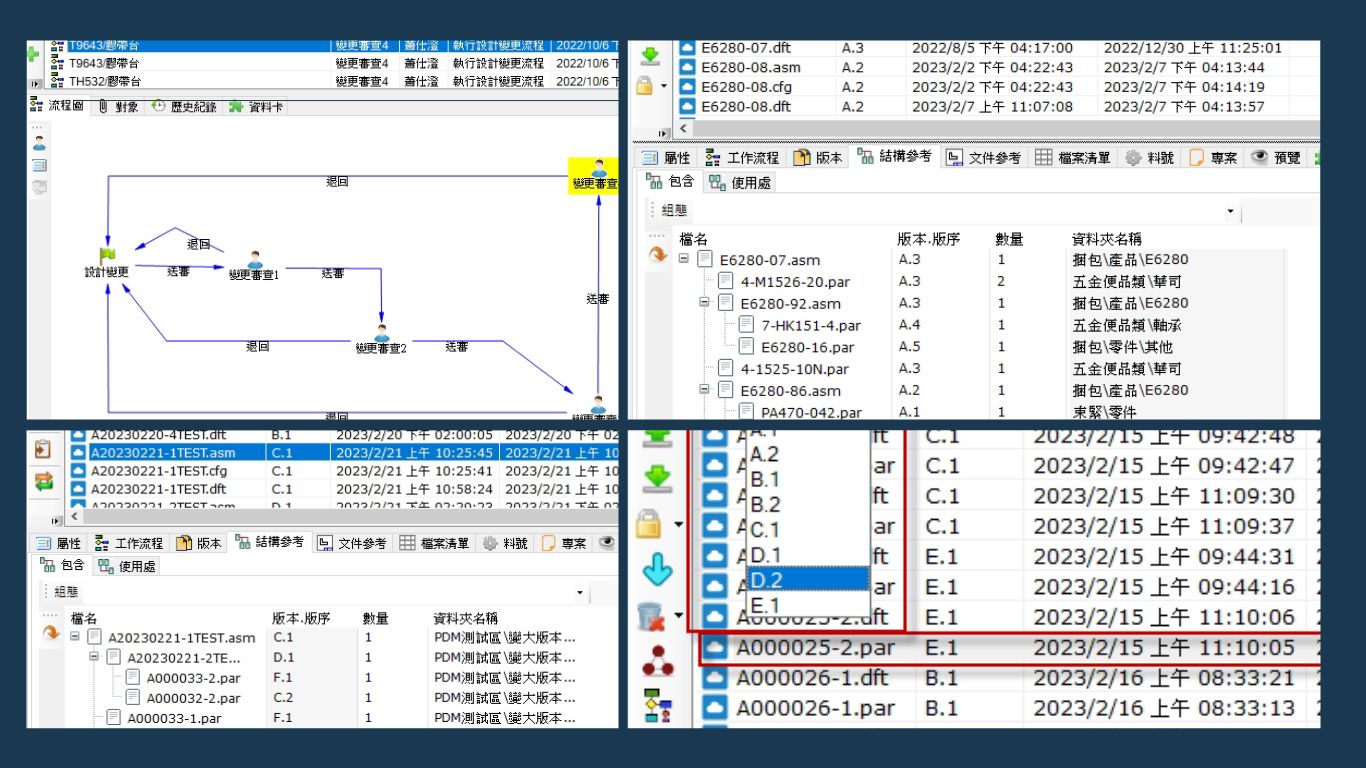Image resolution: width=1366 pixels, height=768 pixels.
Task: Click the blue down arrow icon
Action: 656,570
